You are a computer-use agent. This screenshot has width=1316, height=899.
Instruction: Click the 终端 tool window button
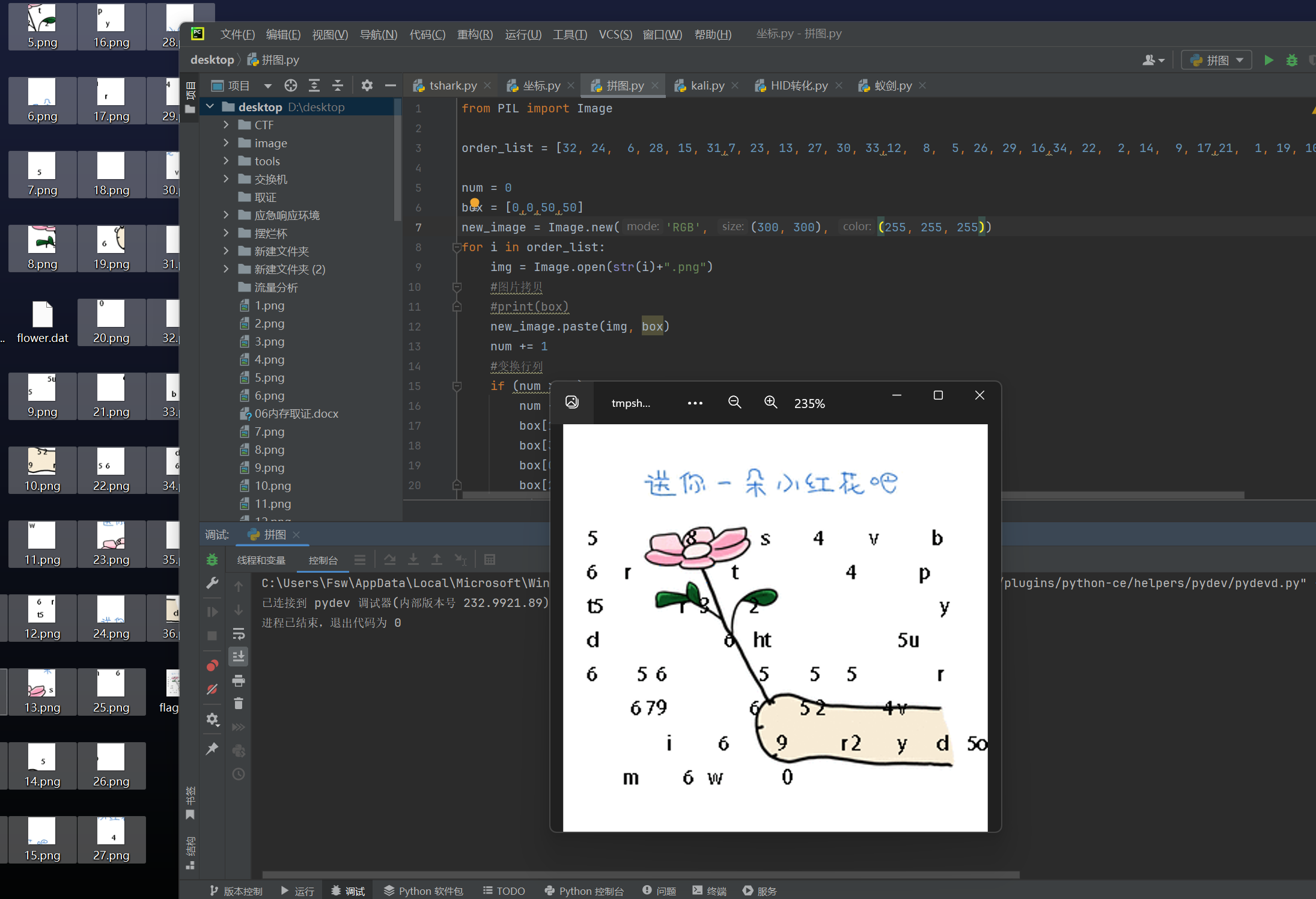click(710, 891)
